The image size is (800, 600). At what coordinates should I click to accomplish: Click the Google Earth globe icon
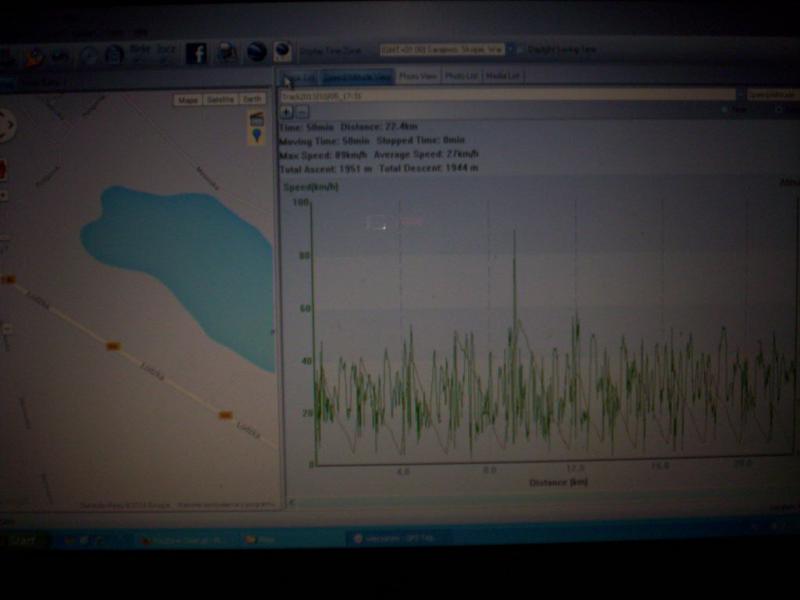[x=257, y=52]
